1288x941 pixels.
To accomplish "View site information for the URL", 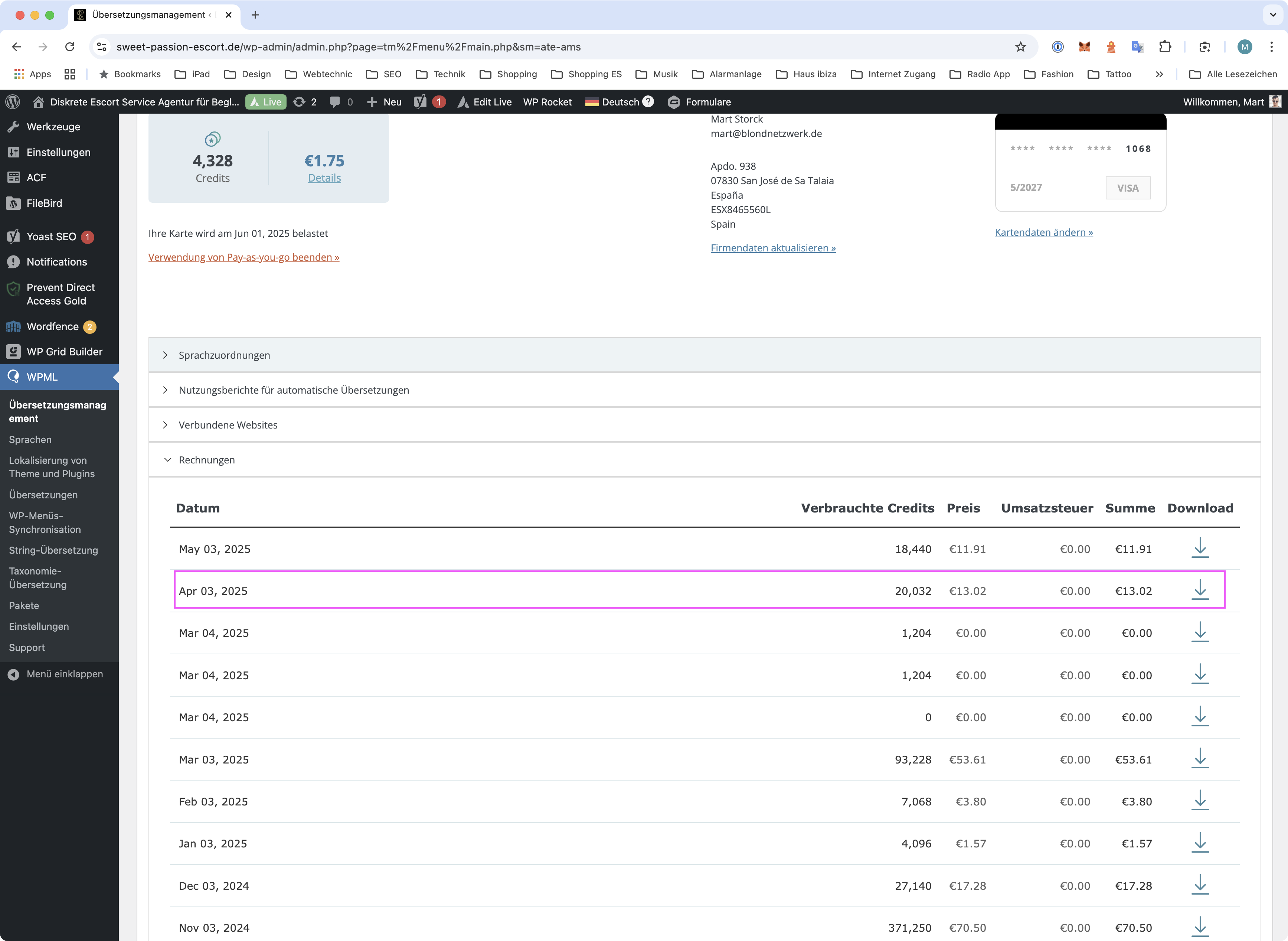I will [x=102, y=47].
